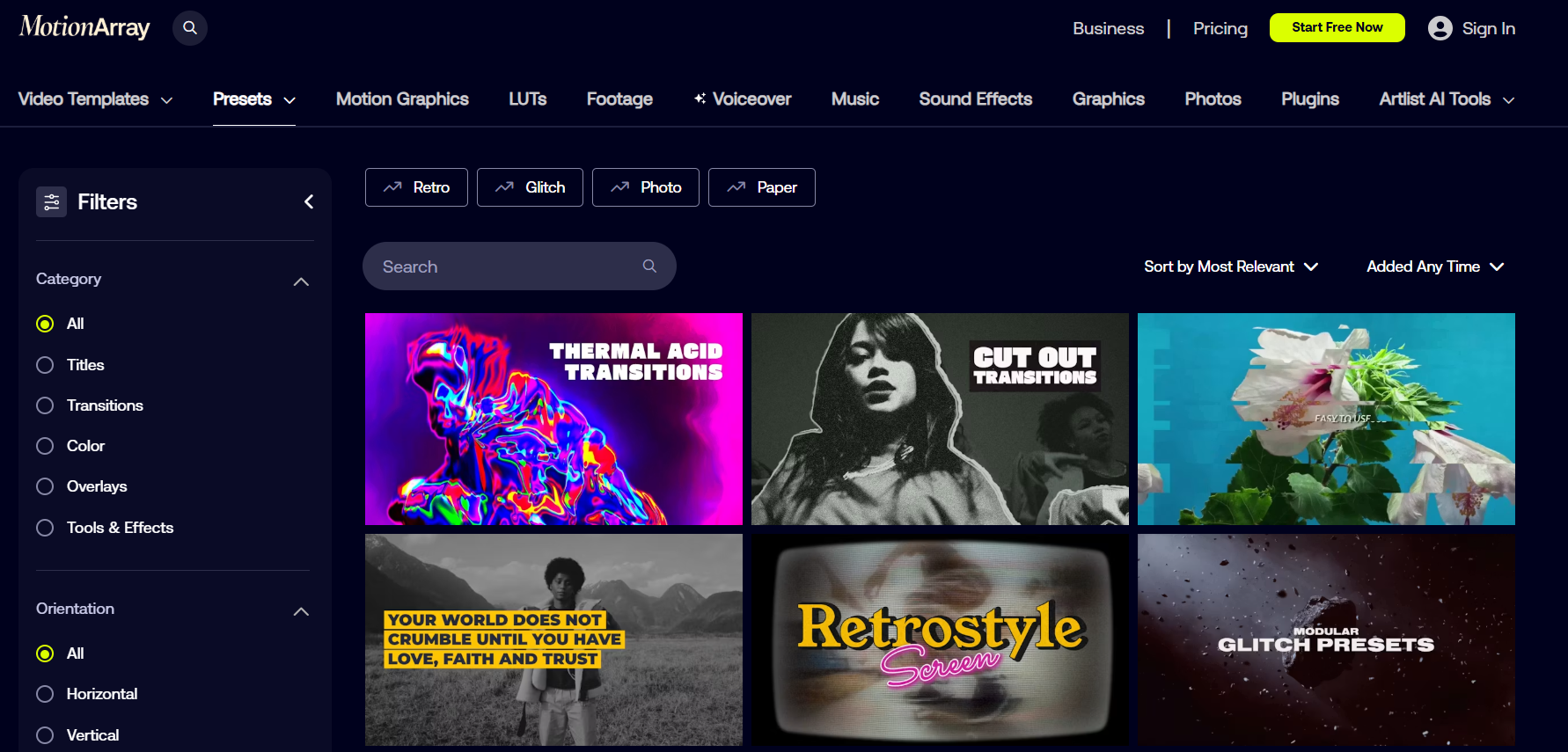Open the Motion Graphics tab
The image size is (1568, 752).
(402, 99)
